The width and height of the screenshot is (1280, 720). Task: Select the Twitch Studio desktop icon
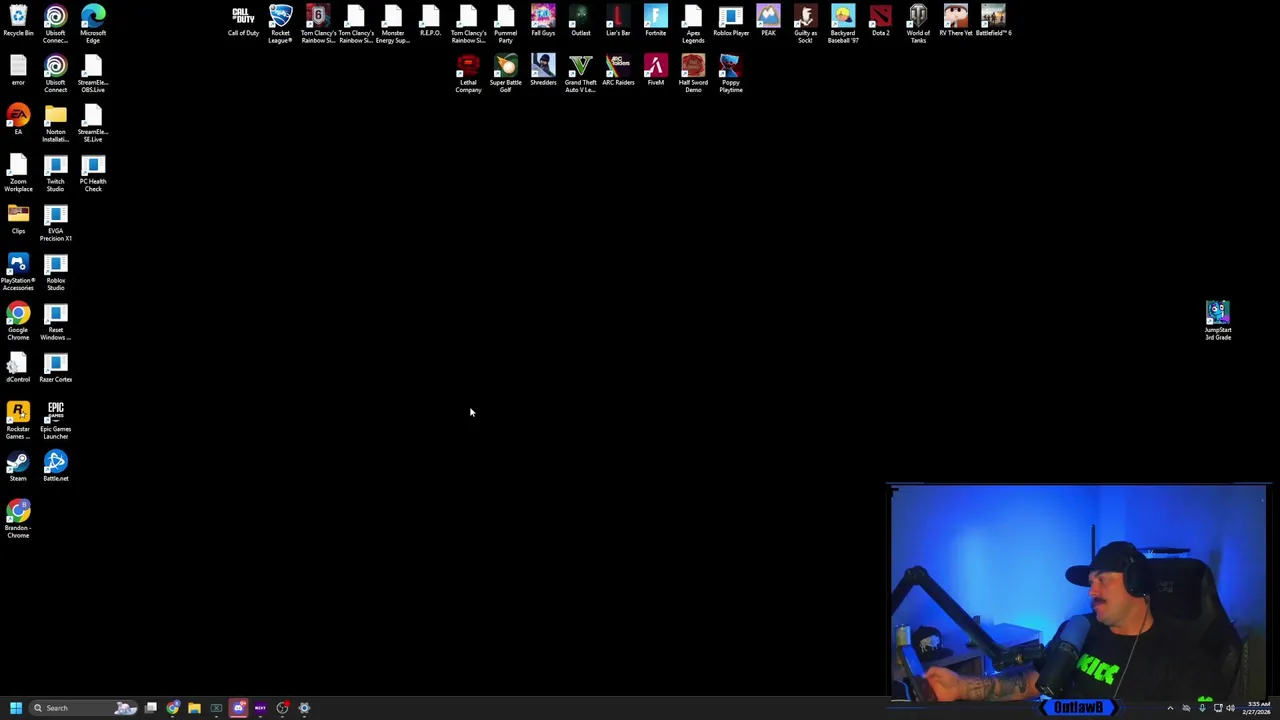(x=55, y=173)
